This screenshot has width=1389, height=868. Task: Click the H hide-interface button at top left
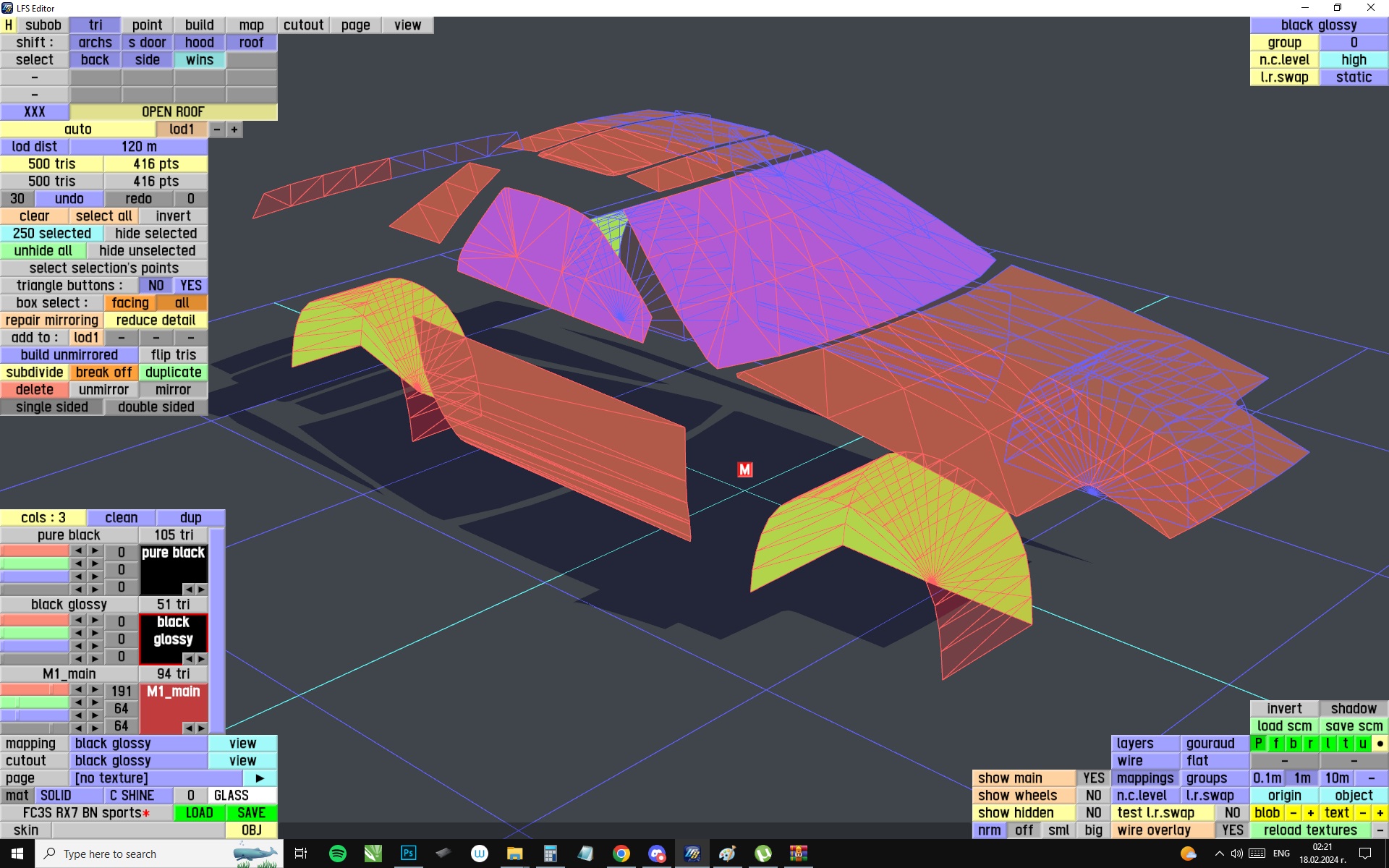coord(9,25)
